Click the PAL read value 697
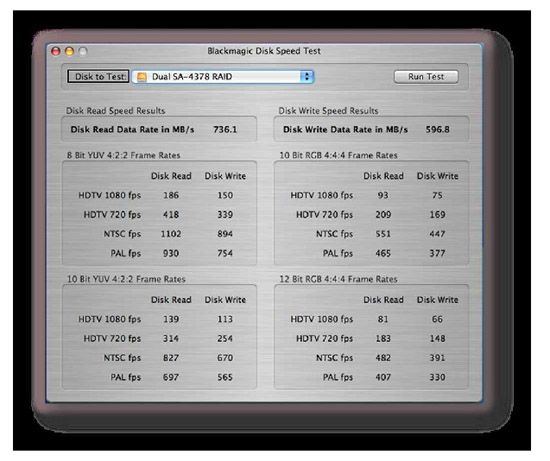Image resolution: width=550 pixels, height=461 pixels. [171, 378]
